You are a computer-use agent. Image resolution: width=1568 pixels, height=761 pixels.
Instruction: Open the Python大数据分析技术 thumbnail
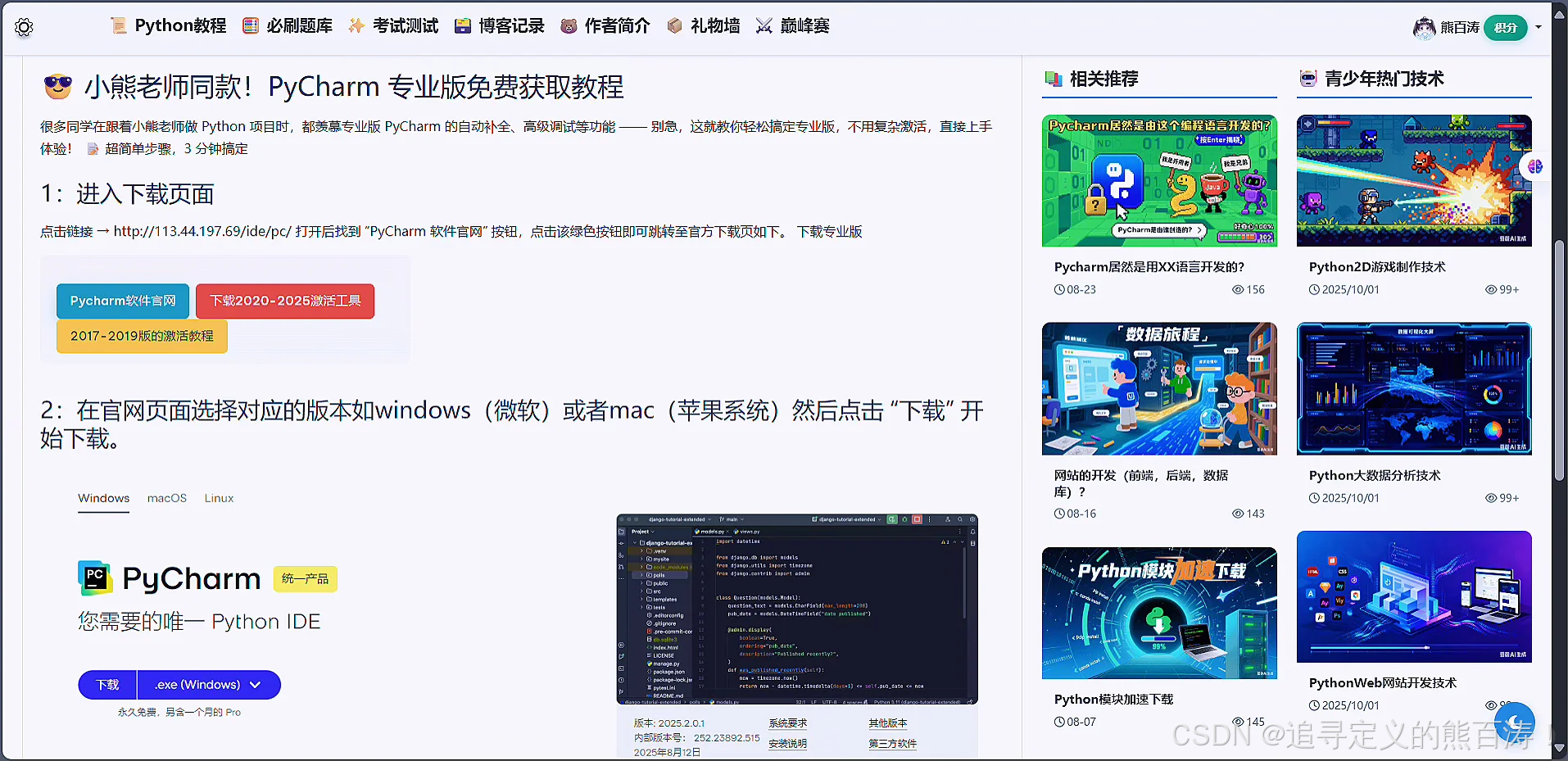point(1414,388)
